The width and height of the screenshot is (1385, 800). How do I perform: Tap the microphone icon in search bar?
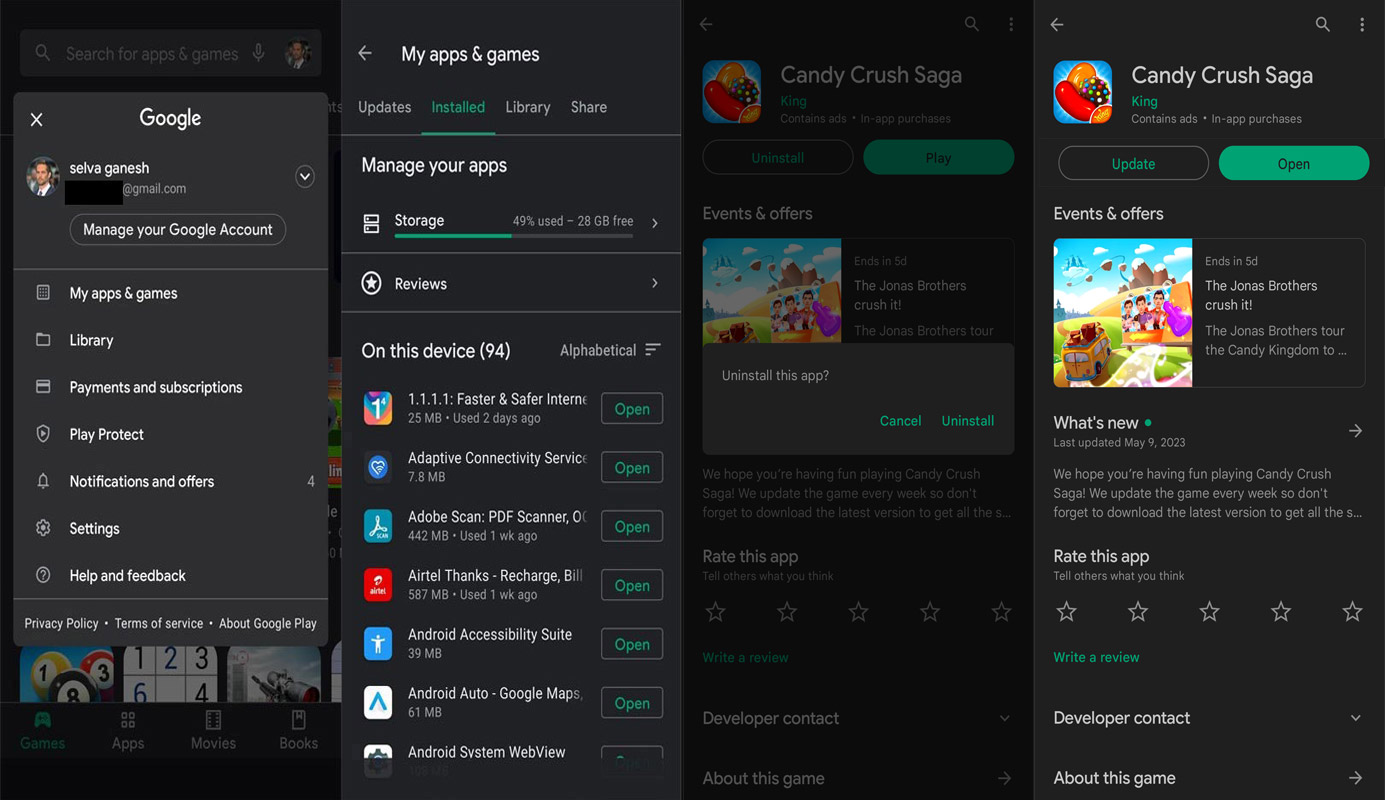259,53
